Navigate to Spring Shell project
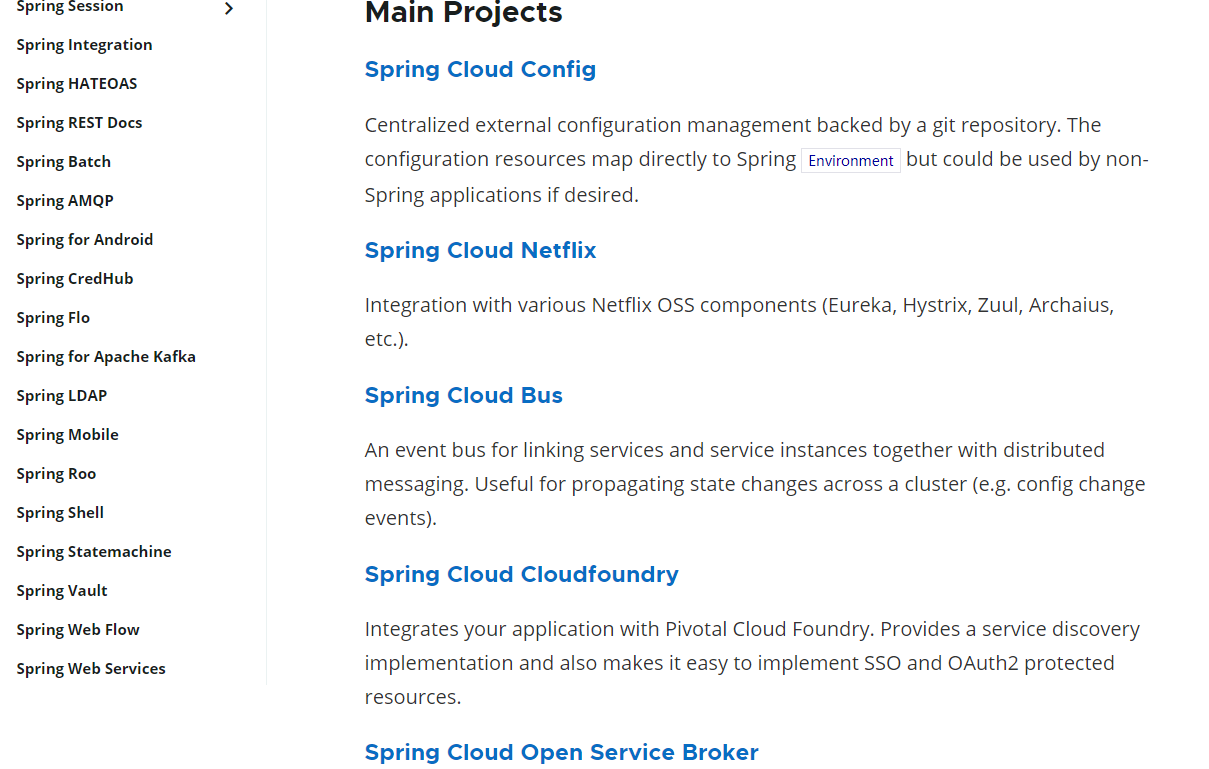Screen dimensions: 1209x769 point(61,513)
